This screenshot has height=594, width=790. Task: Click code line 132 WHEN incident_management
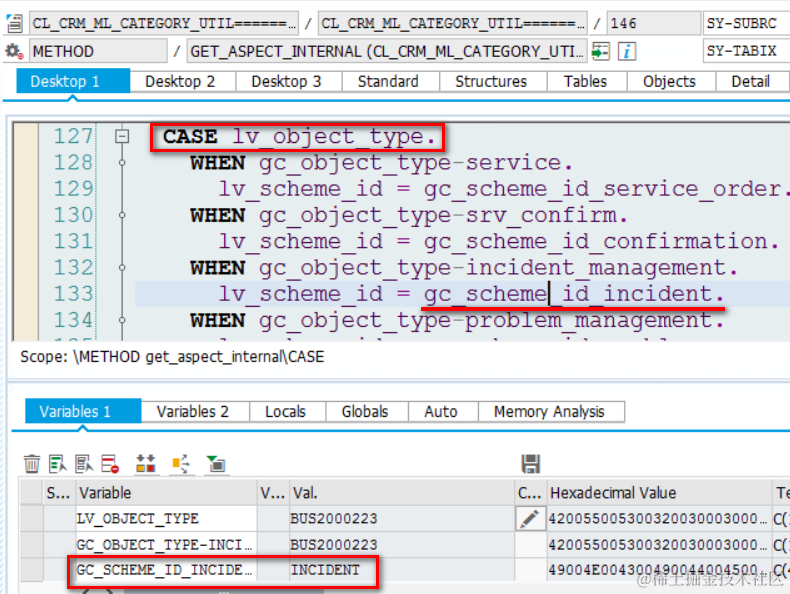464,268
